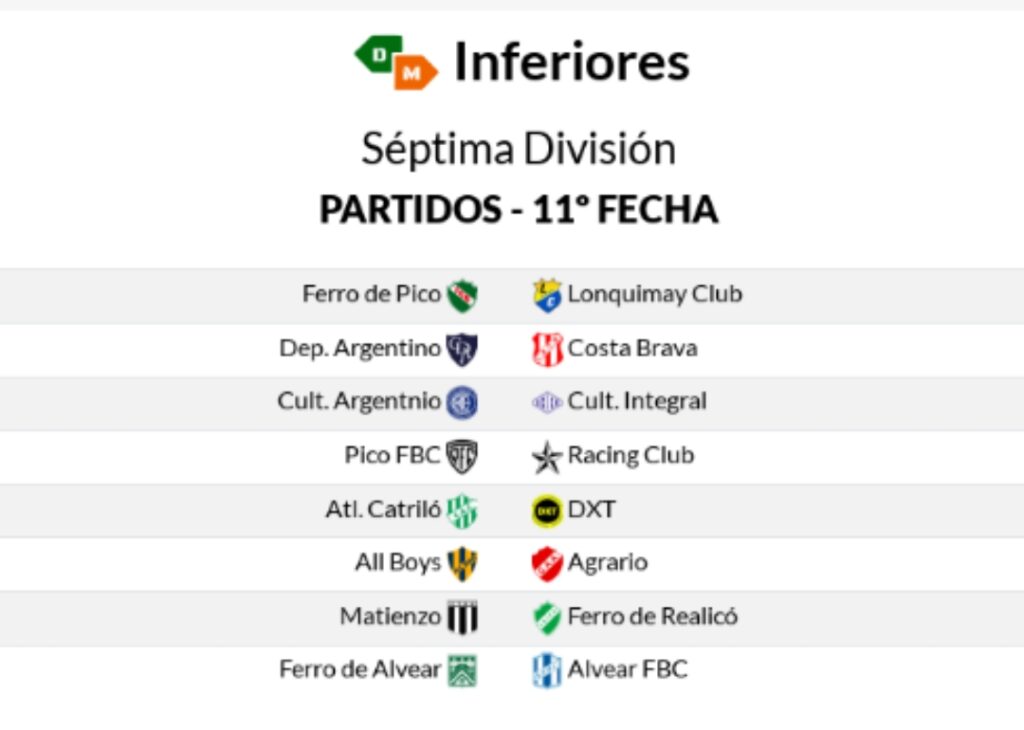The width and height of the screenshot is (1024, 730).
Task: Click the Inferiores header title
Action: [571, 62]
